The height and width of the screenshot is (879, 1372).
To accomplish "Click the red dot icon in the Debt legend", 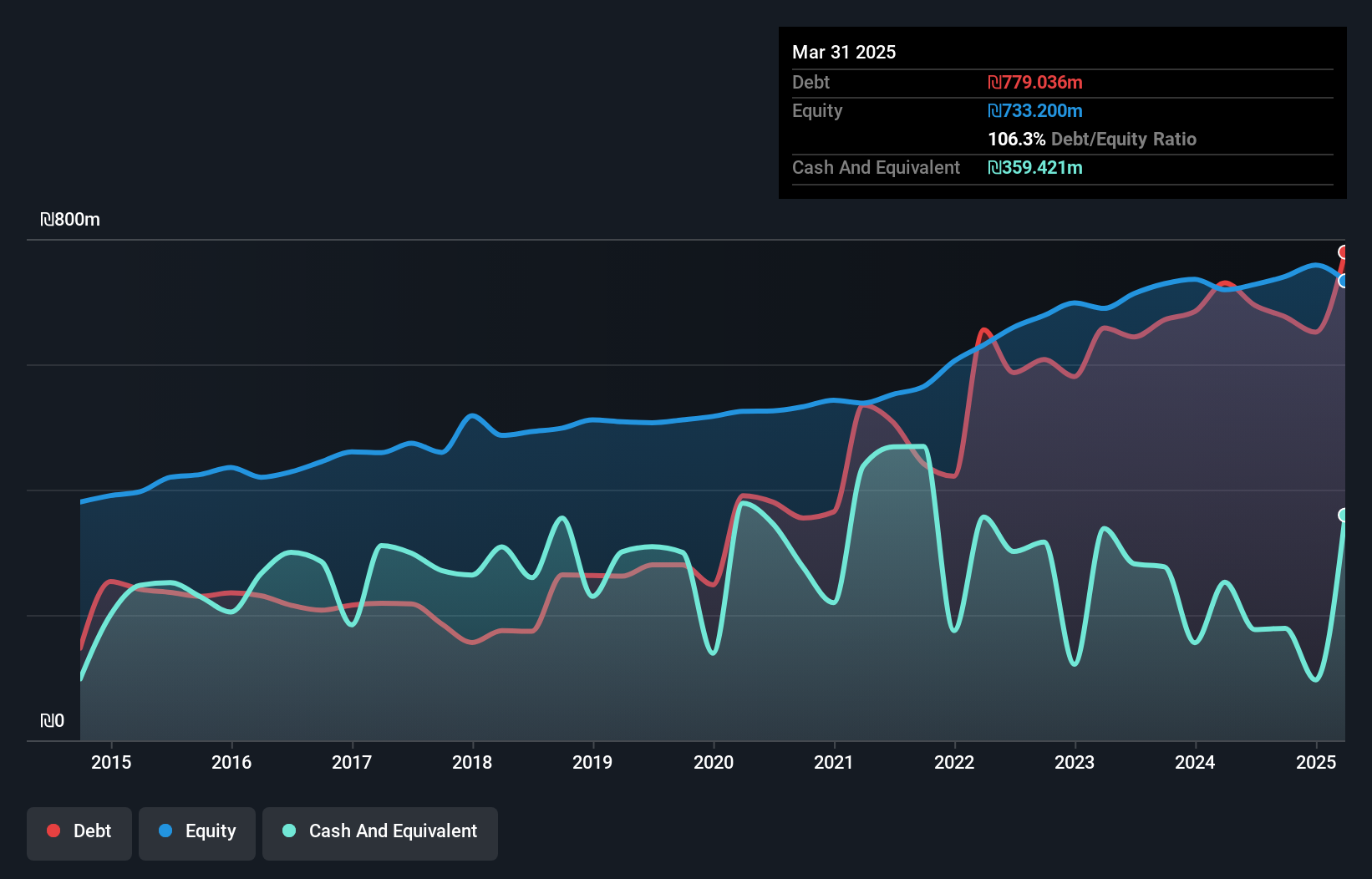I will point(53,831).
